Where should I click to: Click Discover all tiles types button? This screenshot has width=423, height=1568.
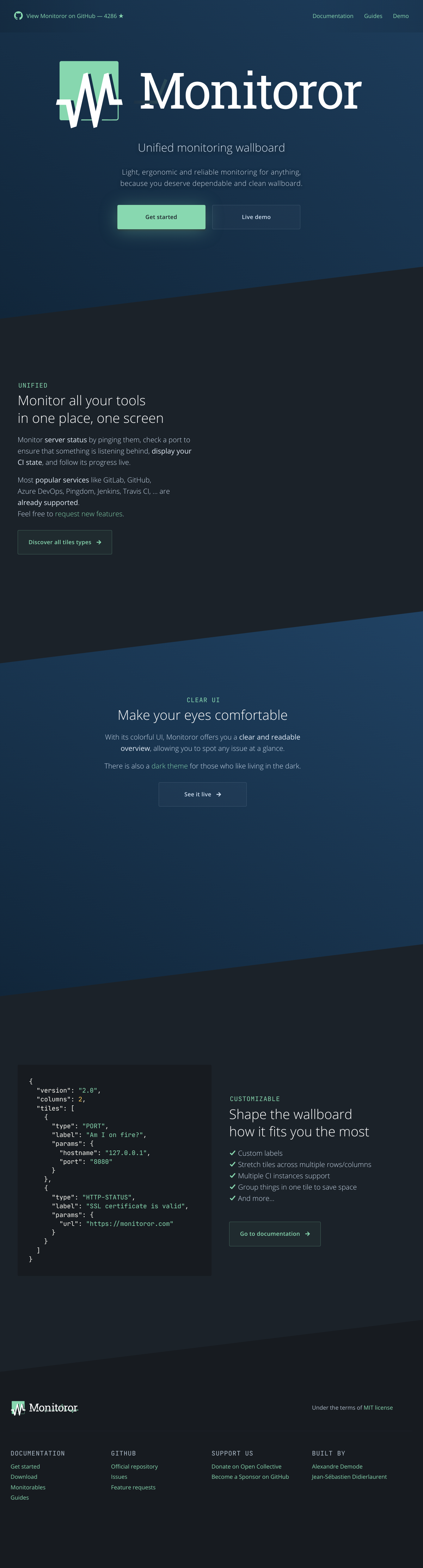pyautogui.click(x=65, y=542)
